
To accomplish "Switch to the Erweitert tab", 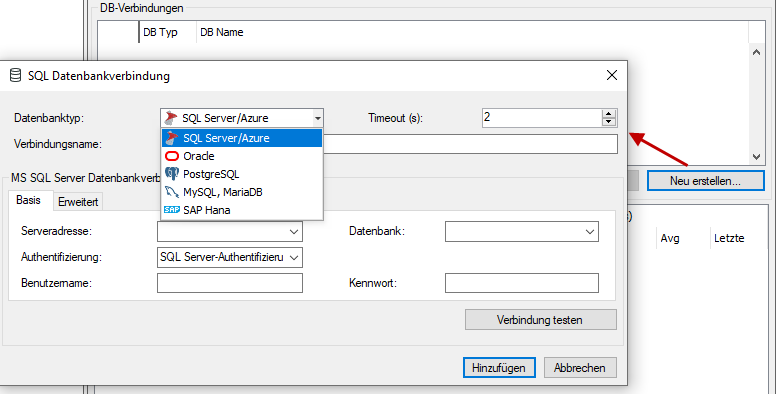I will pyautogui.click(x=78, y=202).
